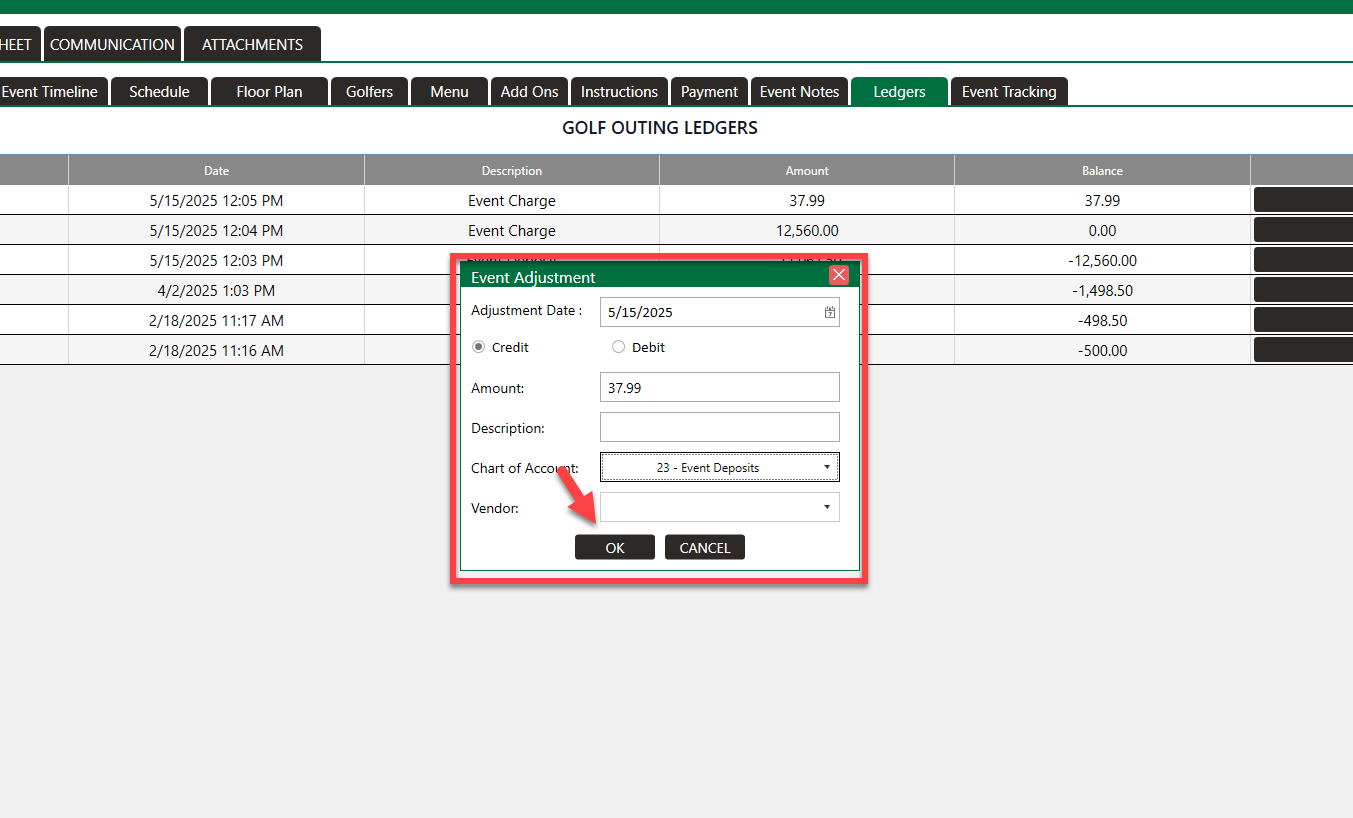1353x818 pixels.
Task: Open the ATTACHMENTS tab
Action: point(252,45)
